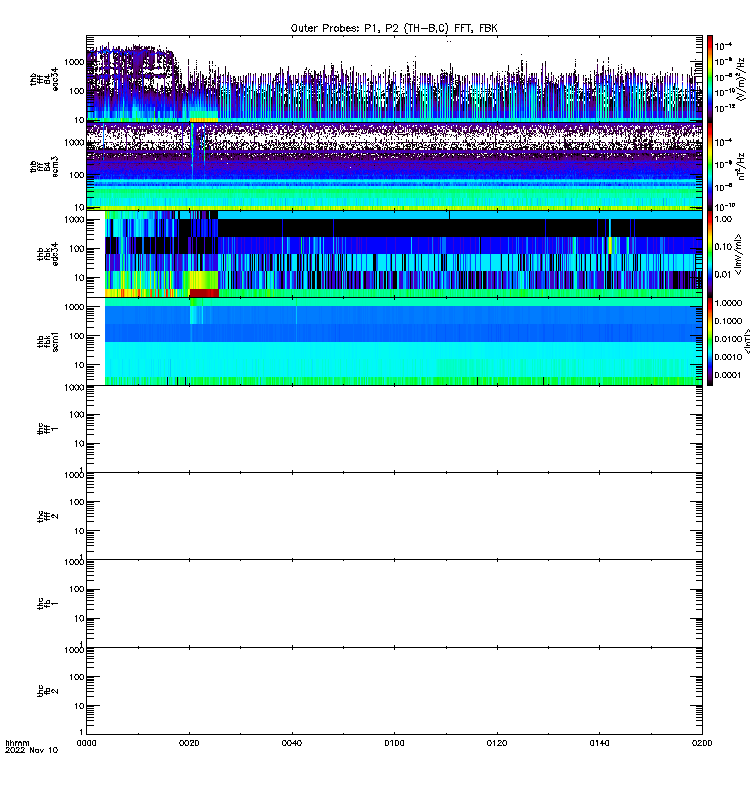The width and height of the screenshot is (750, 800).
Task: Click the '0.0001' color bar tick value
Action: (x=729, y=375)
